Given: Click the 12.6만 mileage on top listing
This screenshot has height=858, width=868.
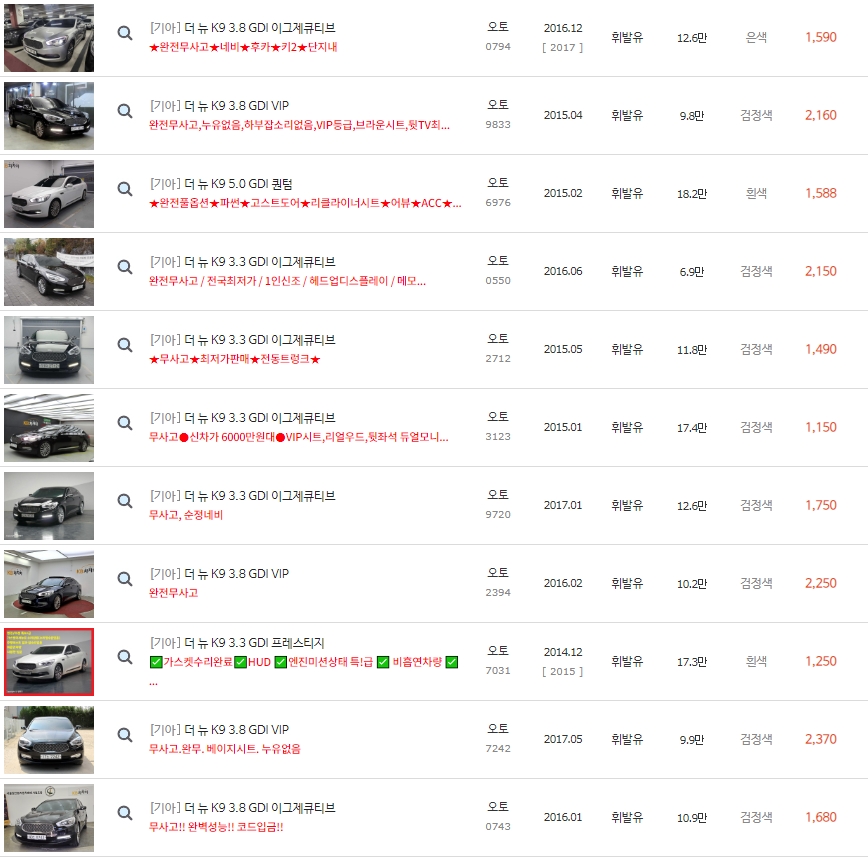Looking at the screenshot, I should pyautogui.click(x=693, y=37).
